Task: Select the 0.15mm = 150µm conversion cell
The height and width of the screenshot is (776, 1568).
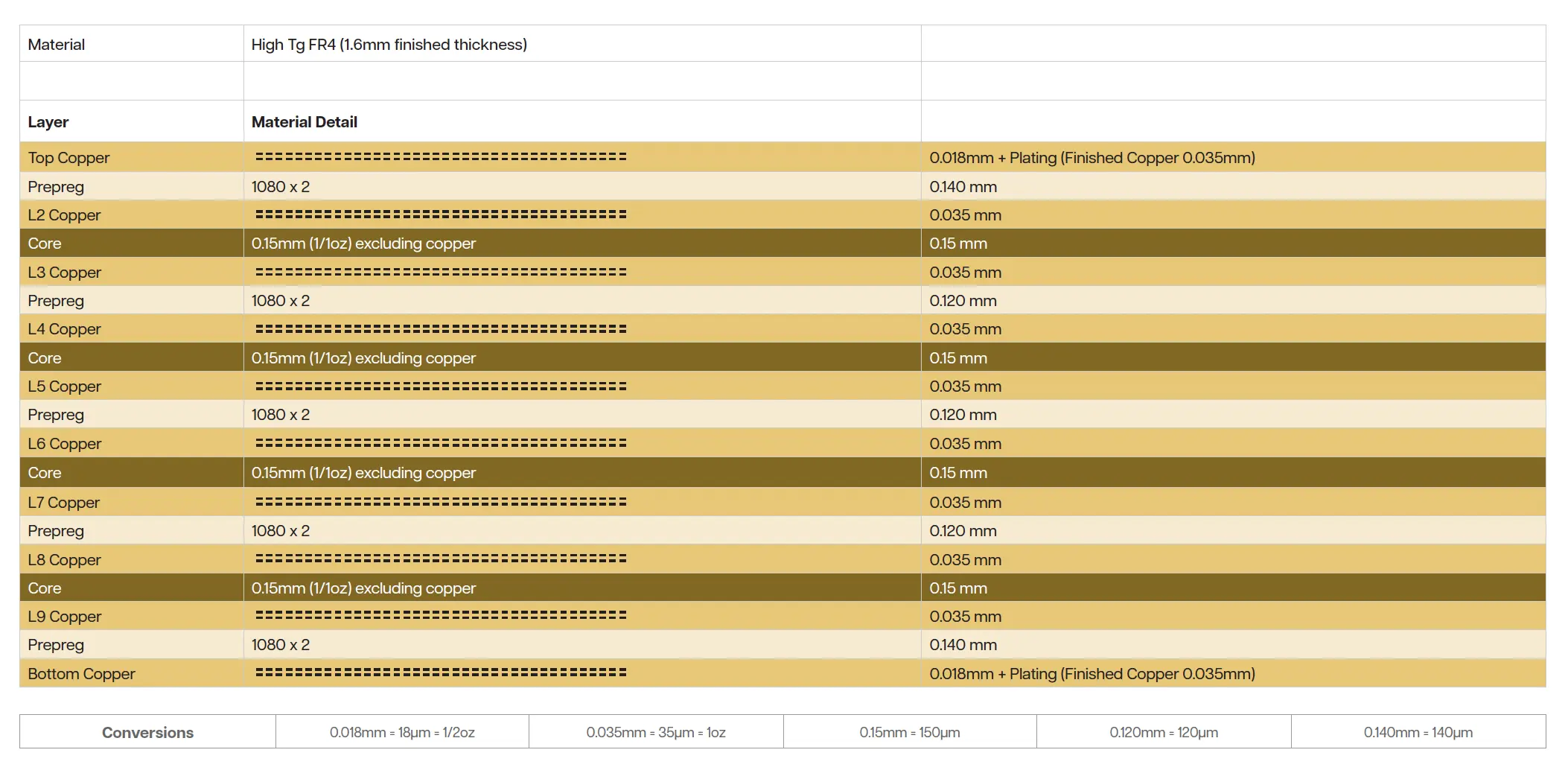Action: (910, 733)
